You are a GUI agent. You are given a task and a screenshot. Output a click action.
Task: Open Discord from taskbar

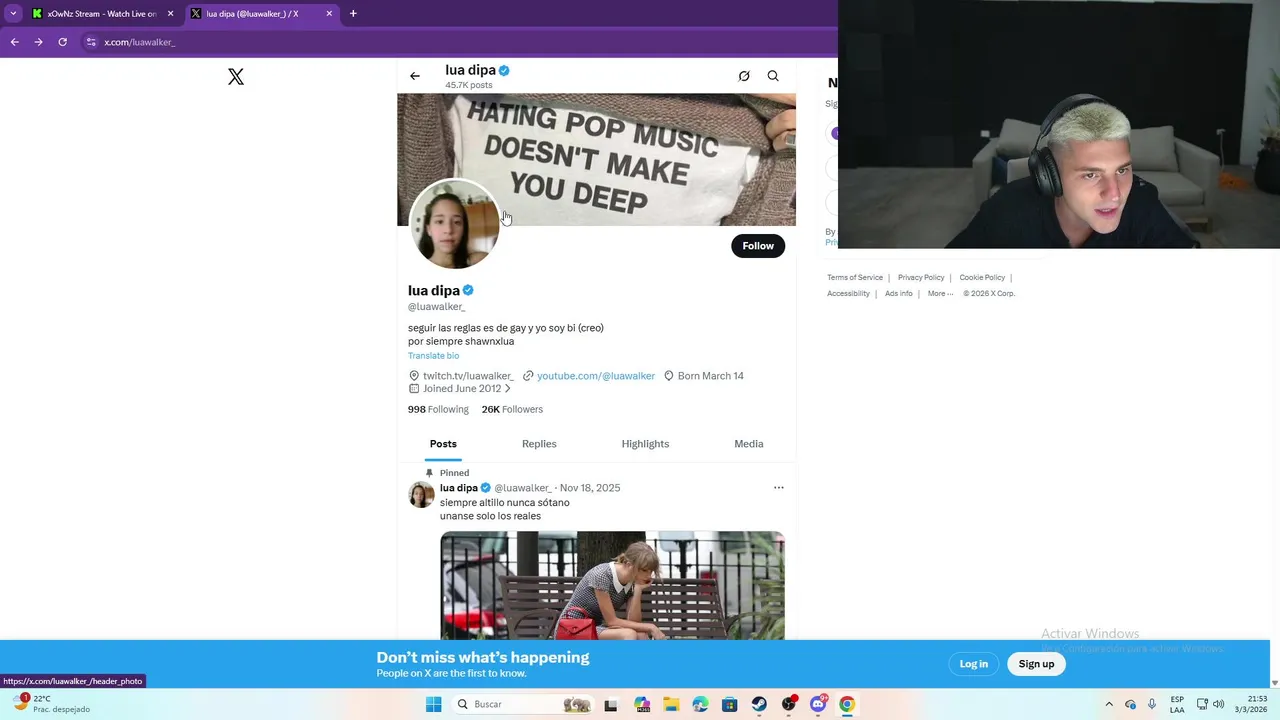tap(818, 704)
